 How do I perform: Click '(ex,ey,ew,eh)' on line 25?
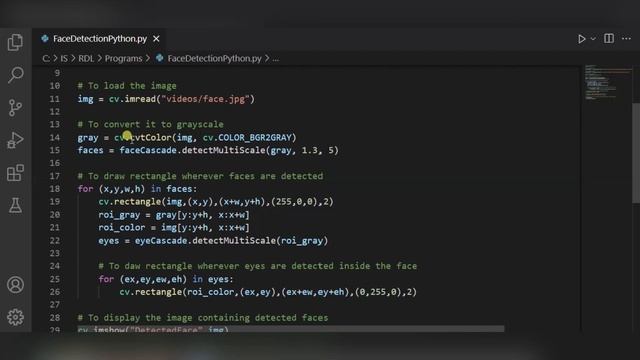(x=153, y=279)
